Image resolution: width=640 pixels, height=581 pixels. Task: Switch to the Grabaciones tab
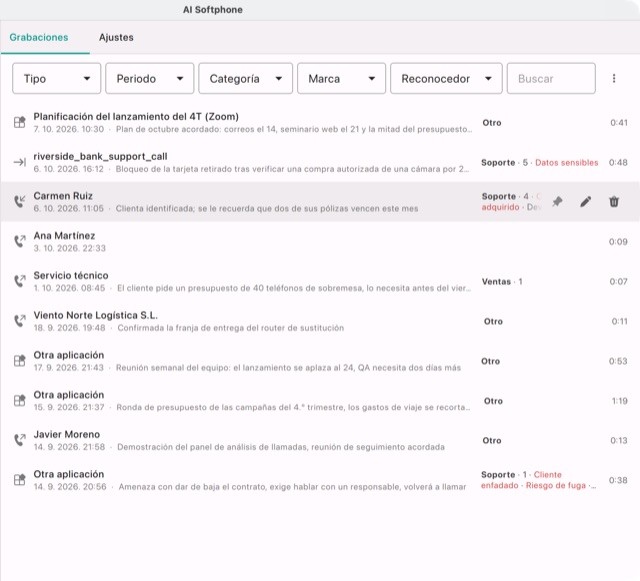(39, 38)
